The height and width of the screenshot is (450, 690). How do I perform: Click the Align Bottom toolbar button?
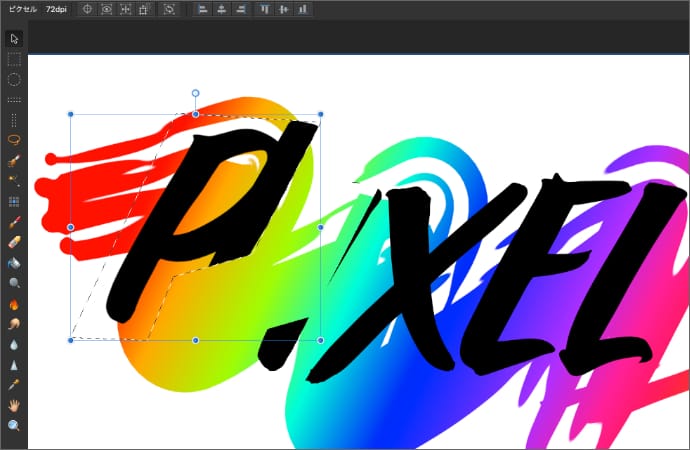[x=303, y=9]
